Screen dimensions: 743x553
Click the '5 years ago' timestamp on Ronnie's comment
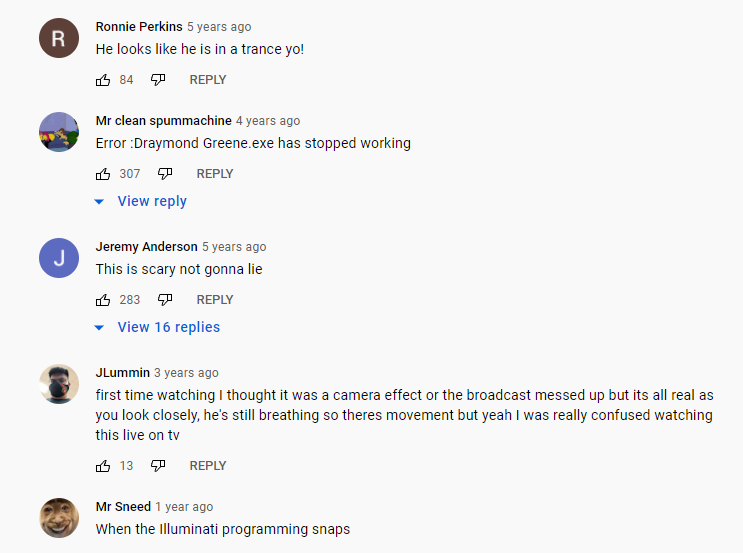click(x=219, y=27)
